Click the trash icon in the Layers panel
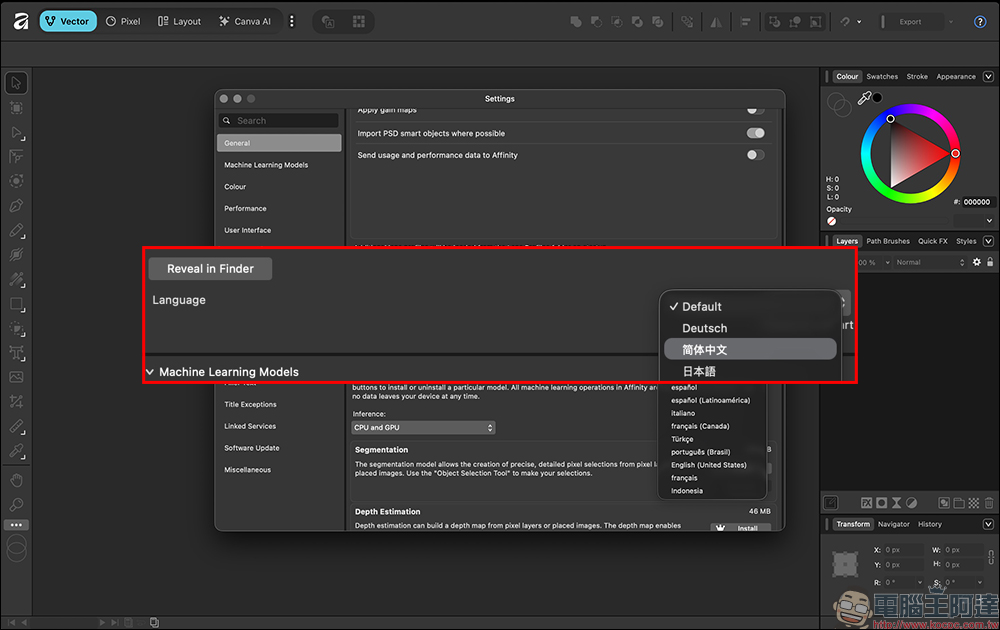This screenshot has height=630, width=1000. 988,503
